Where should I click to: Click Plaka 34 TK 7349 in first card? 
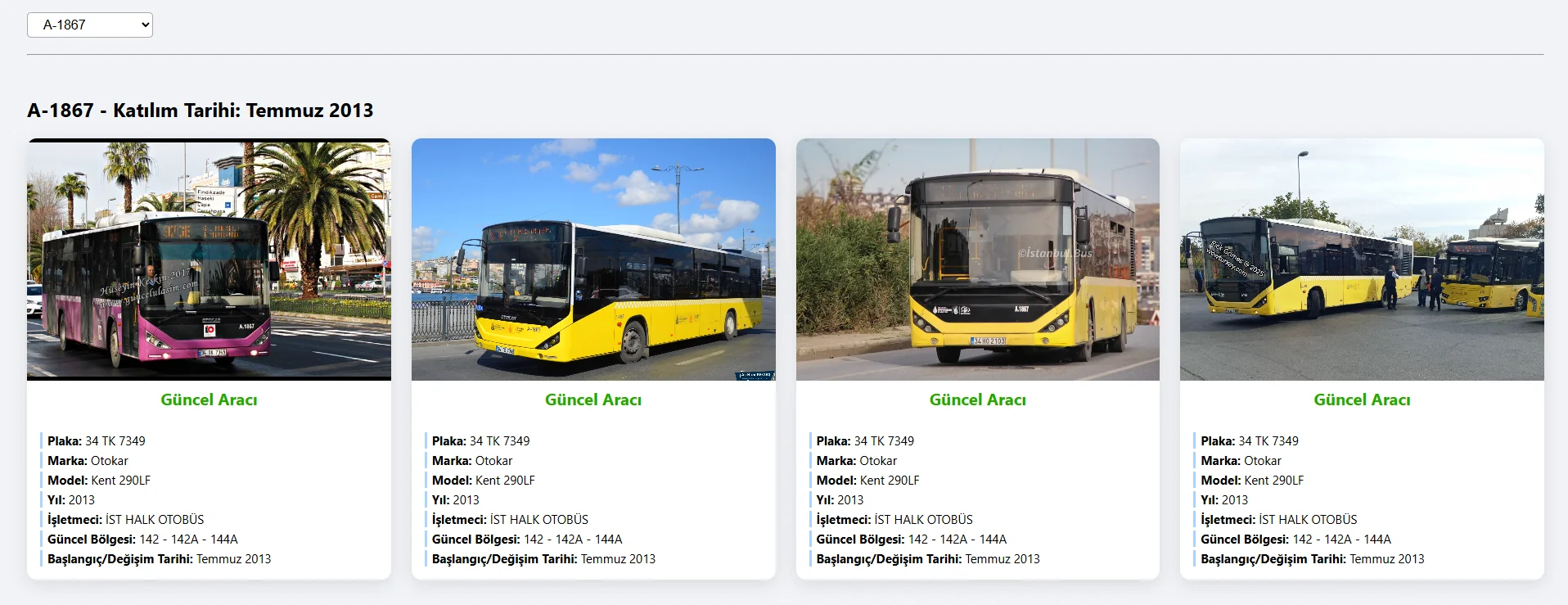click(x=97, y=440)
